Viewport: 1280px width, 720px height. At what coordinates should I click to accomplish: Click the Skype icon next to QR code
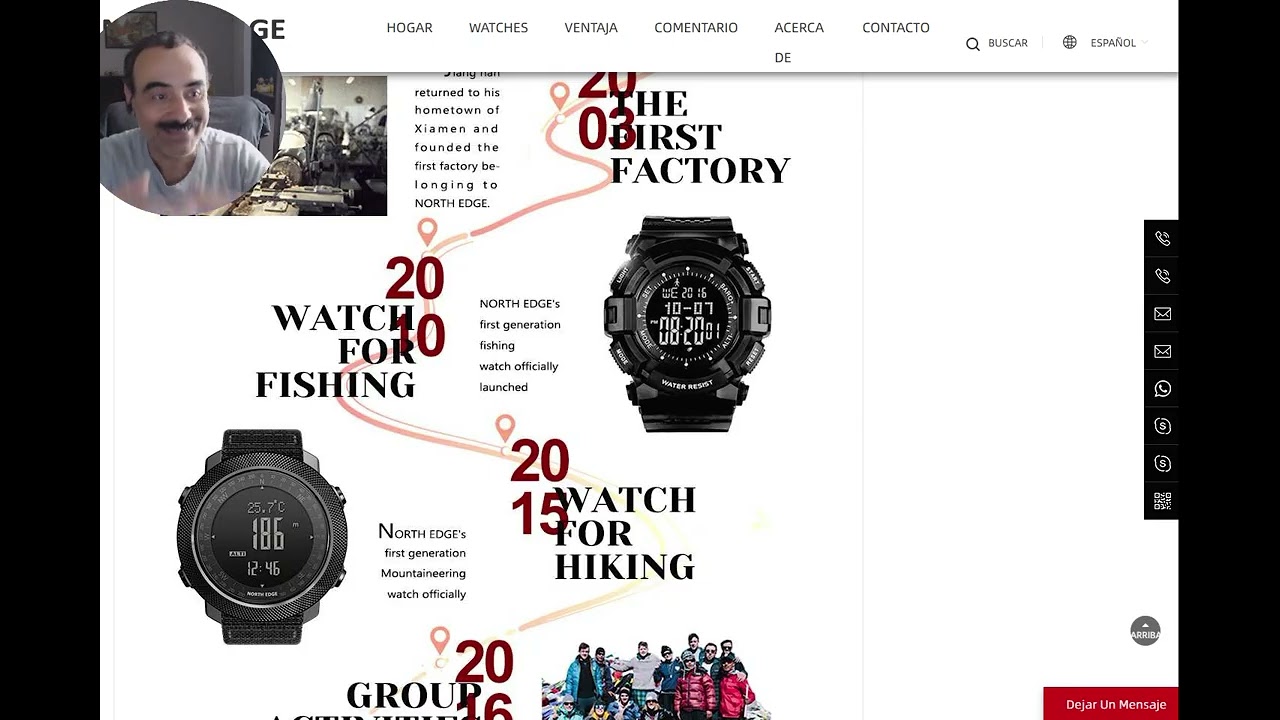[x=1162, y=464]
